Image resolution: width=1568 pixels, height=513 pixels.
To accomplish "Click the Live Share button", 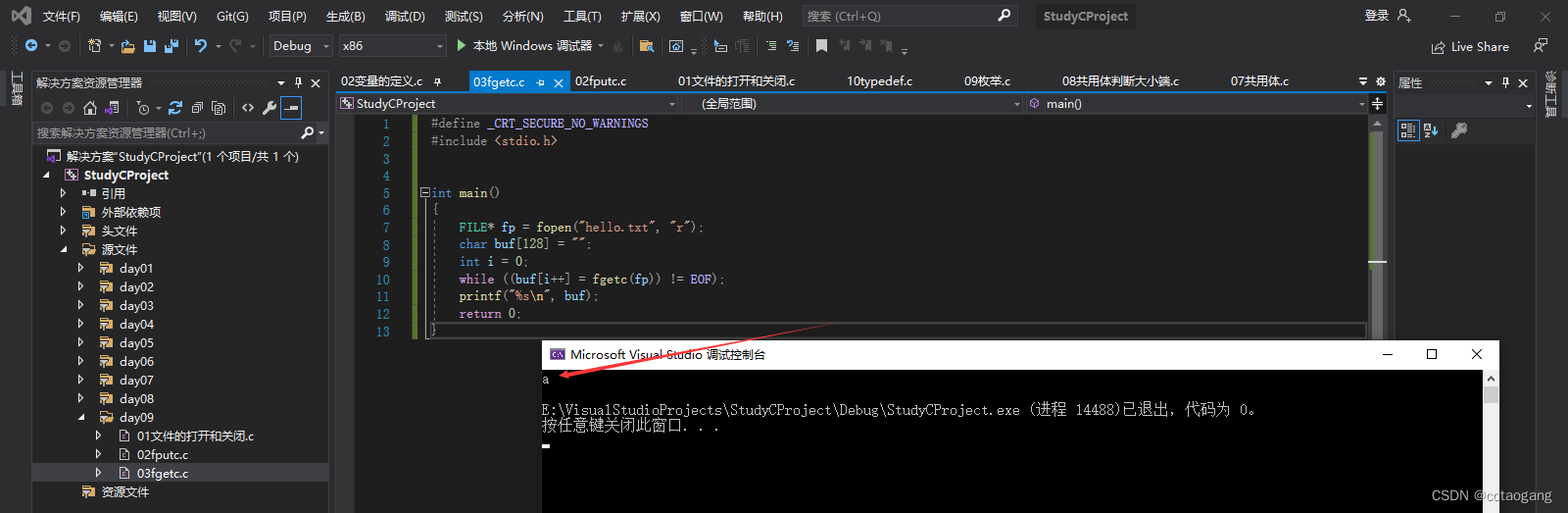I will click(x=1470, y=46).
